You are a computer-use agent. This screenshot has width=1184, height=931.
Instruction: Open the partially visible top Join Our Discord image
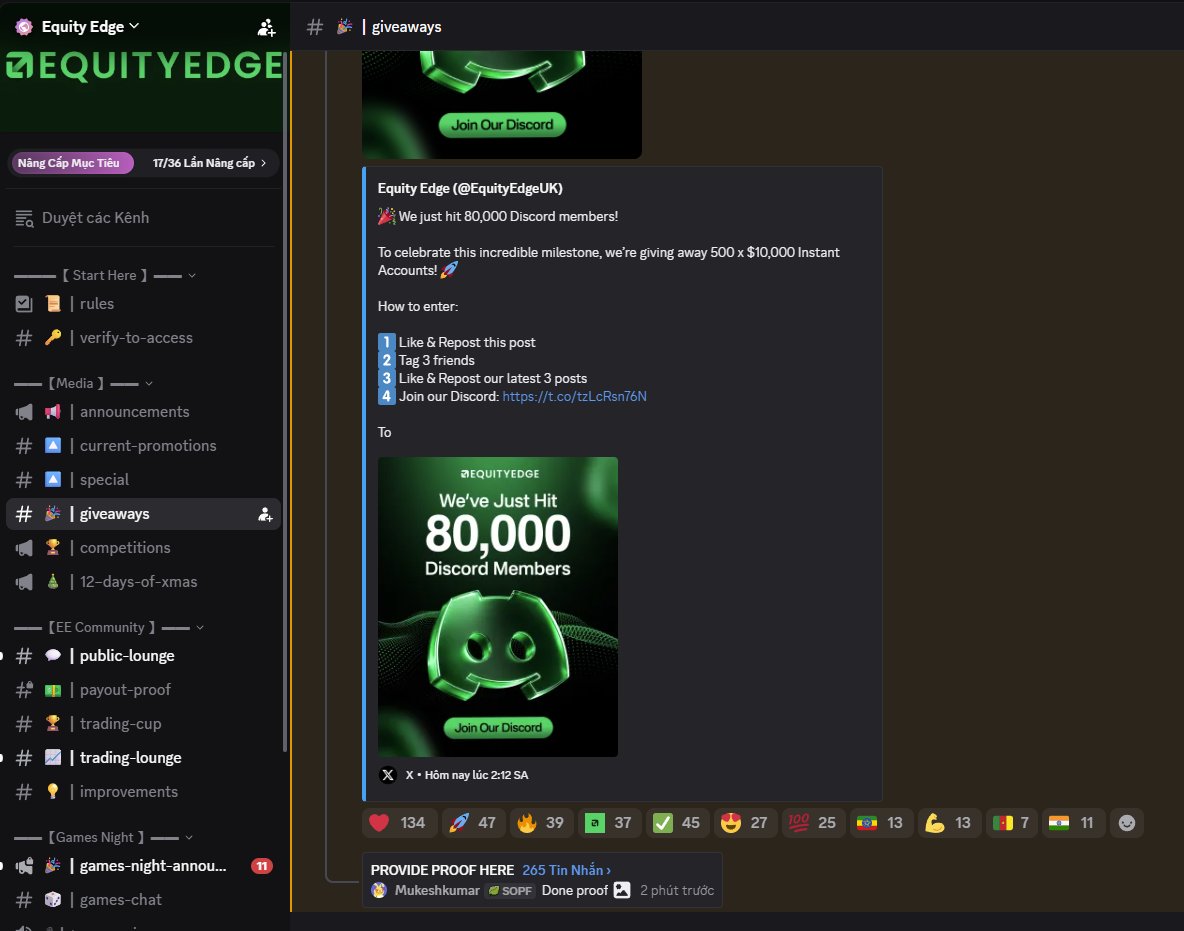(501, 105)
